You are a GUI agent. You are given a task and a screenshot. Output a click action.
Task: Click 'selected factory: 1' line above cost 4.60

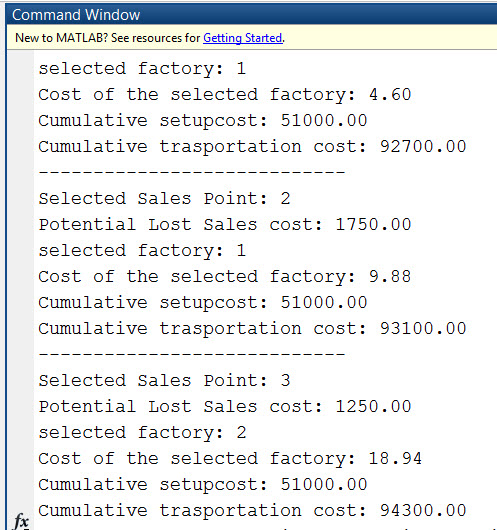142,69
